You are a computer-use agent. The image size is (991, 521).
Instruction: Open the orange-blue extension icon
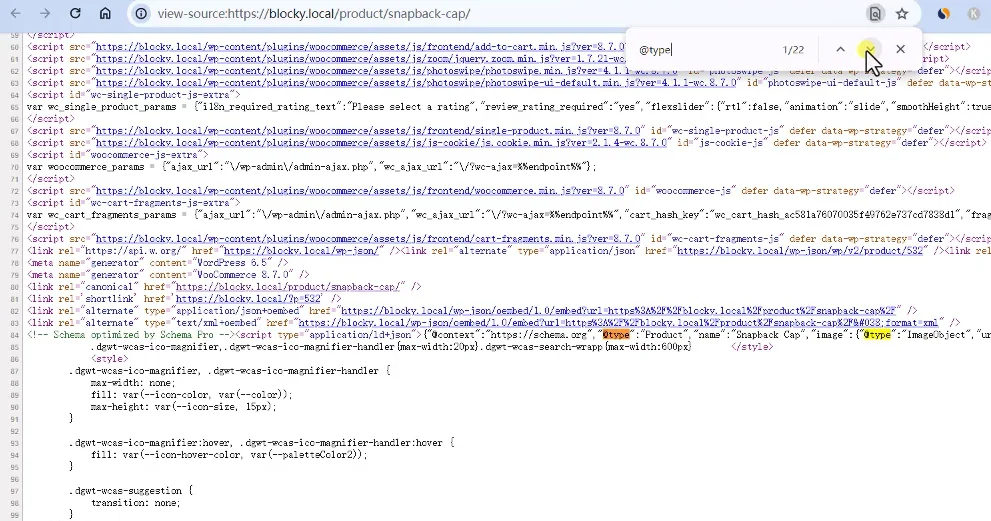pyautogui.click(x=944, y=13)
